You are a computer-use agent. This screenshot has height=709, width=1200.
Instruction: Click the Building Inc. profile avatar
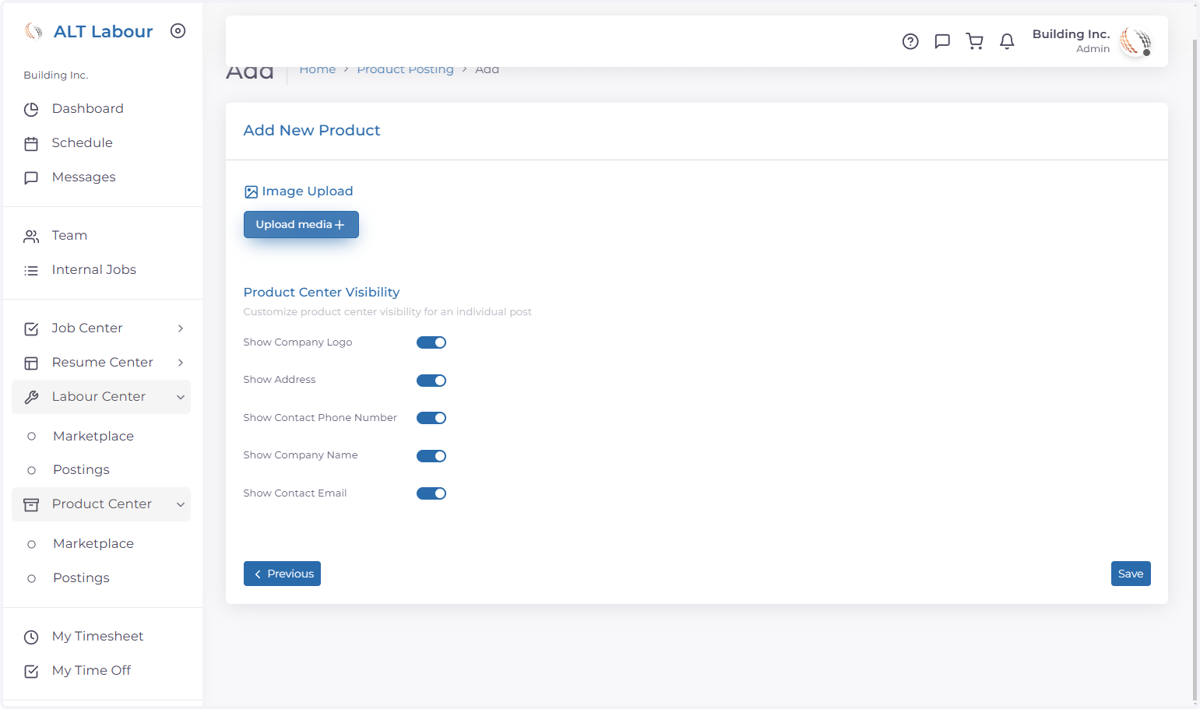pos(1135,41)
